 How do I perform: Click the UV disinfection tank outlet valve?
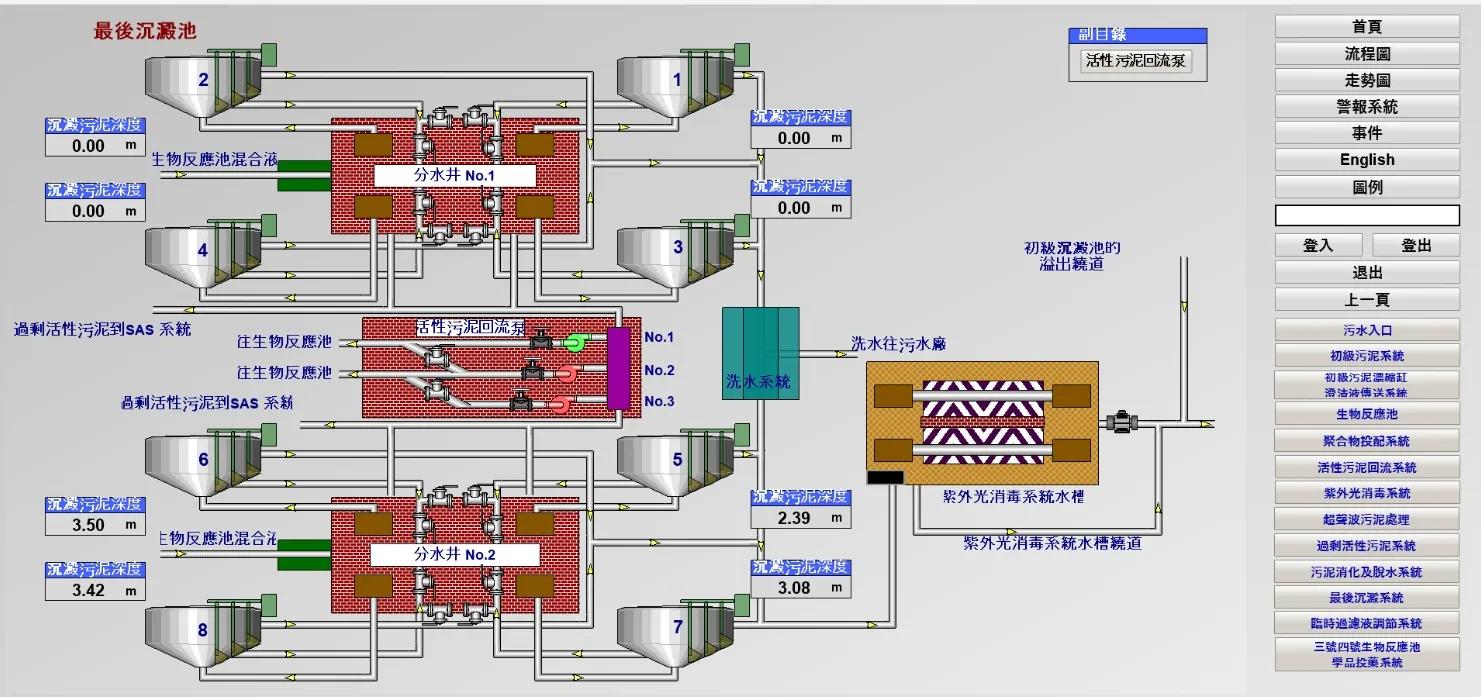pos(1120,422)
